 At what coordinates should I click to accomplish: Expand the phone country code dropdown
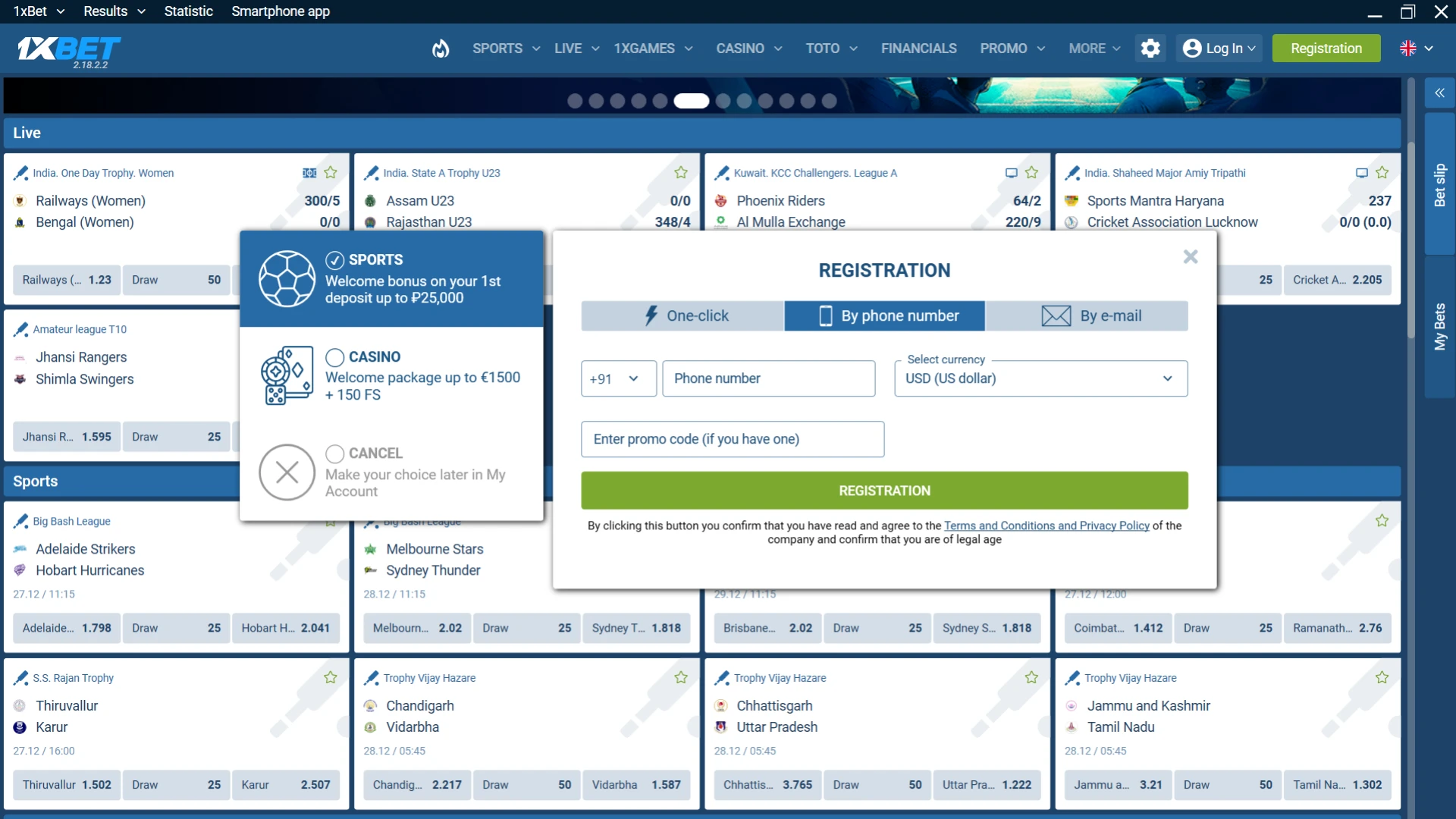coord(614,378)
